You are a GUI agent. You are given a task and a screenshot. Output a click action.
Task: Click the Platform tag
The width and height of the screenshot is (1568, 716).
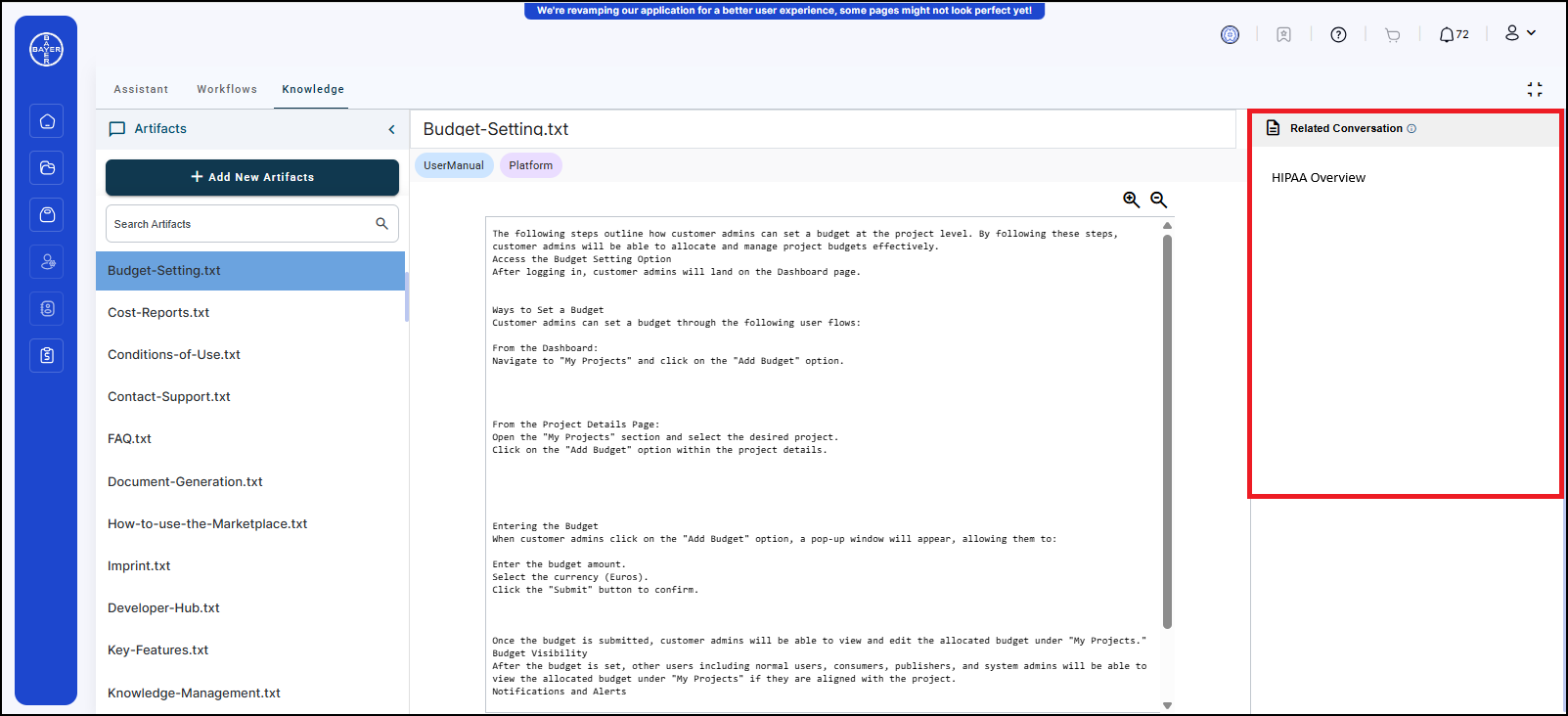(531, 165)
